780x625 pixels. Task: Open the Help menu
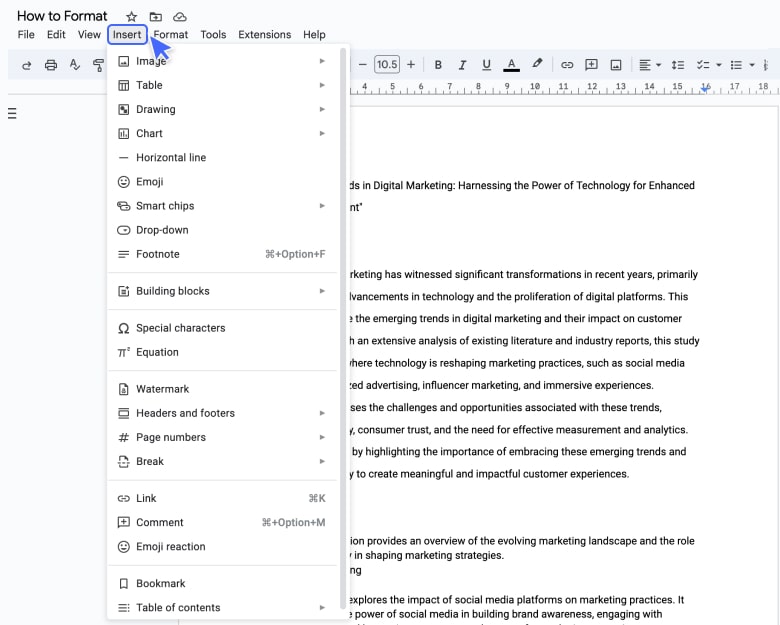pyautogui.click(x=314, y=35)
